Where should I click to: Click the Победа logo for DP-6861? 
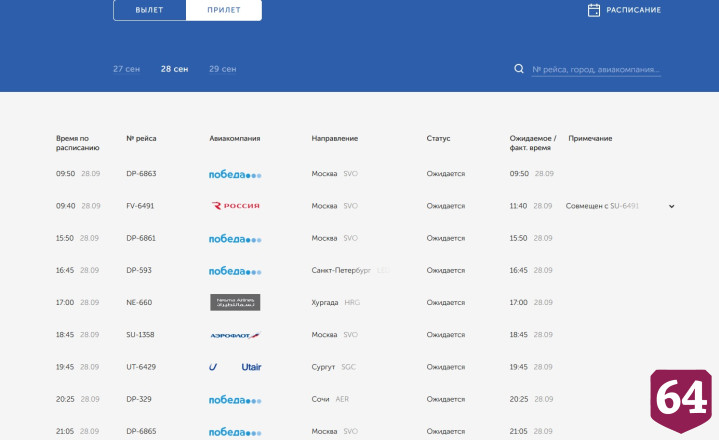pyautogui.click(x=235, y=239)
